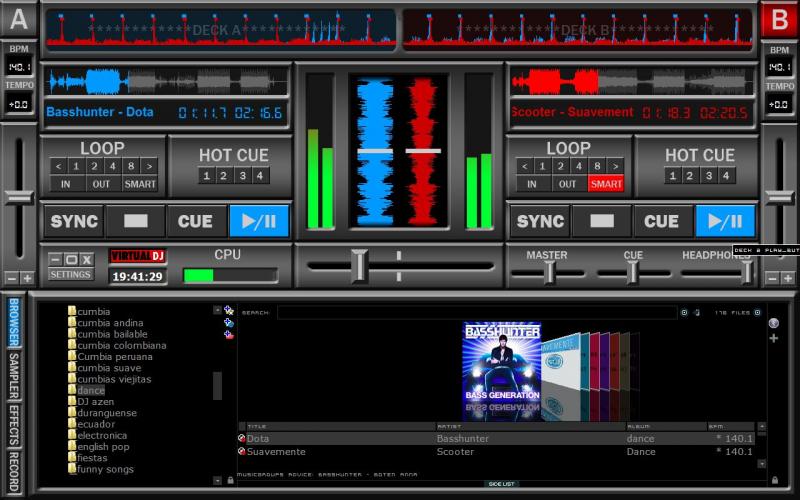Double loop length with Deck A > arrow

pos(149,166)
